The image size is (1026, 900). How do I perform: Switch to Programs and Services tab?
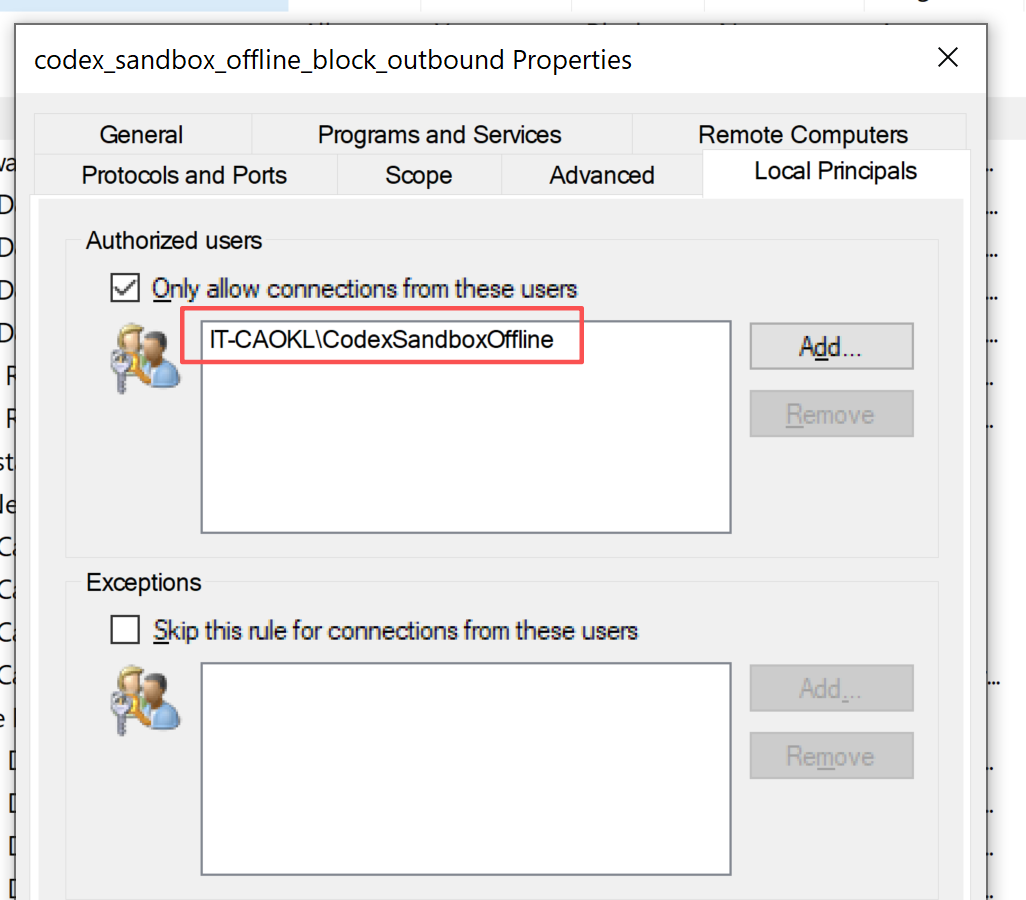click(440, 134)
